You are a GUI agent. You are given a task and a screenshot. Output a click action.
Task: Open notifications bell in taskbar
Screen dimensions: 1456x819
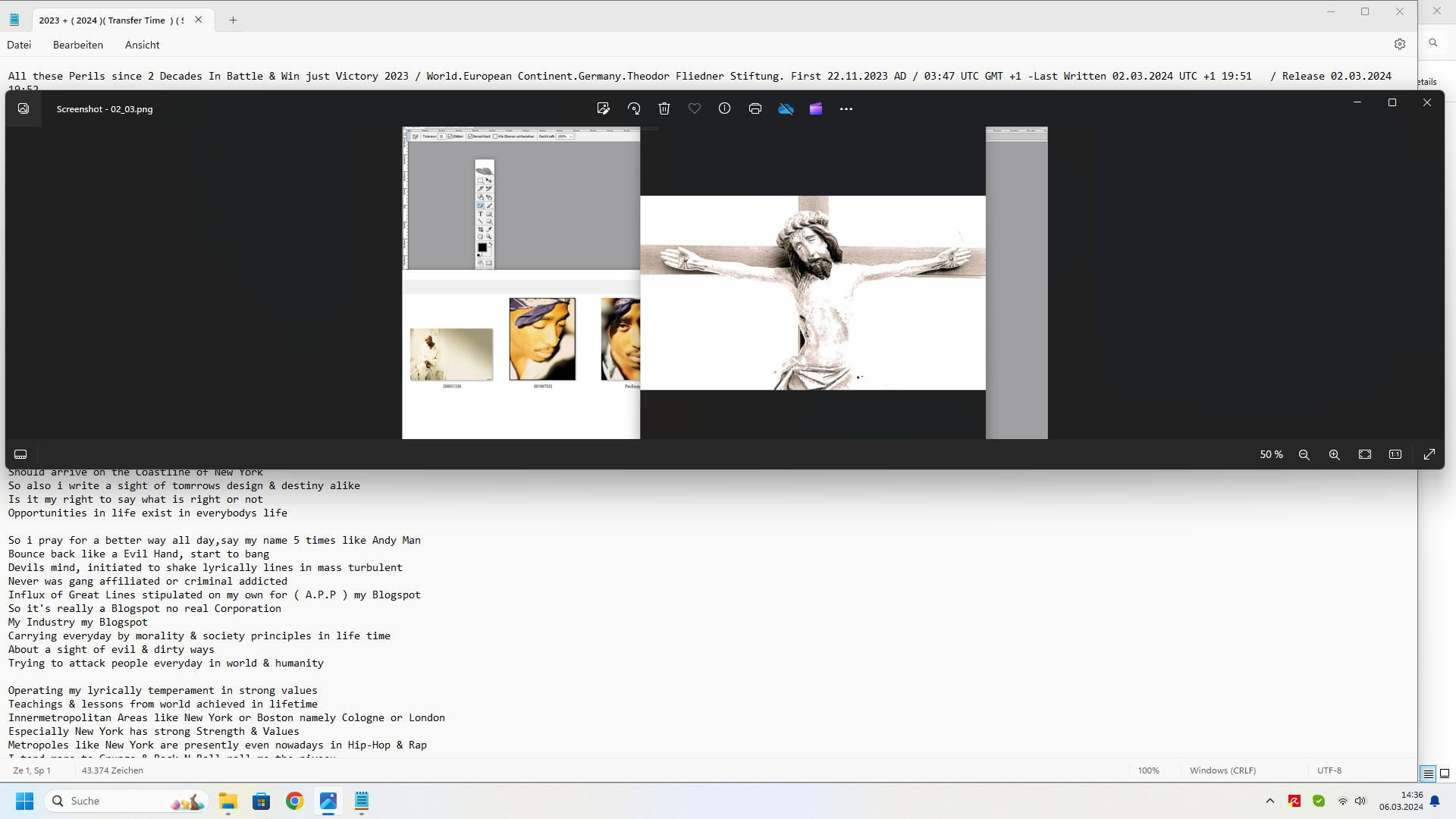point(1435,801)
